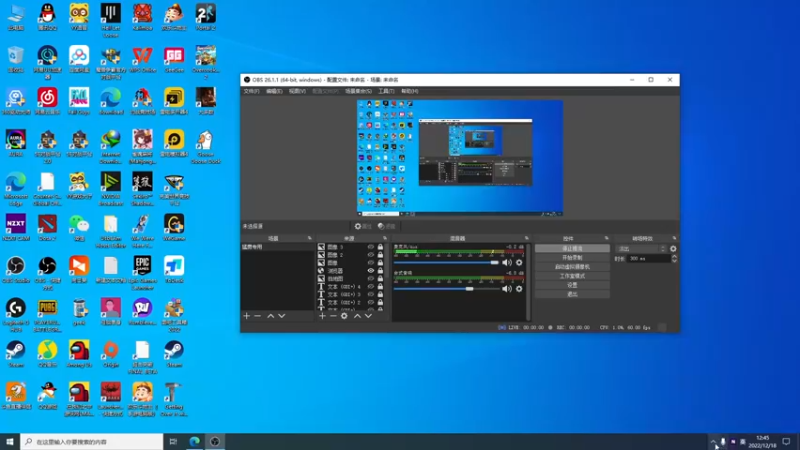Mute the desktop audio speaker icon
This screenshot has height=450, width=800.
[x=507, y=289]
